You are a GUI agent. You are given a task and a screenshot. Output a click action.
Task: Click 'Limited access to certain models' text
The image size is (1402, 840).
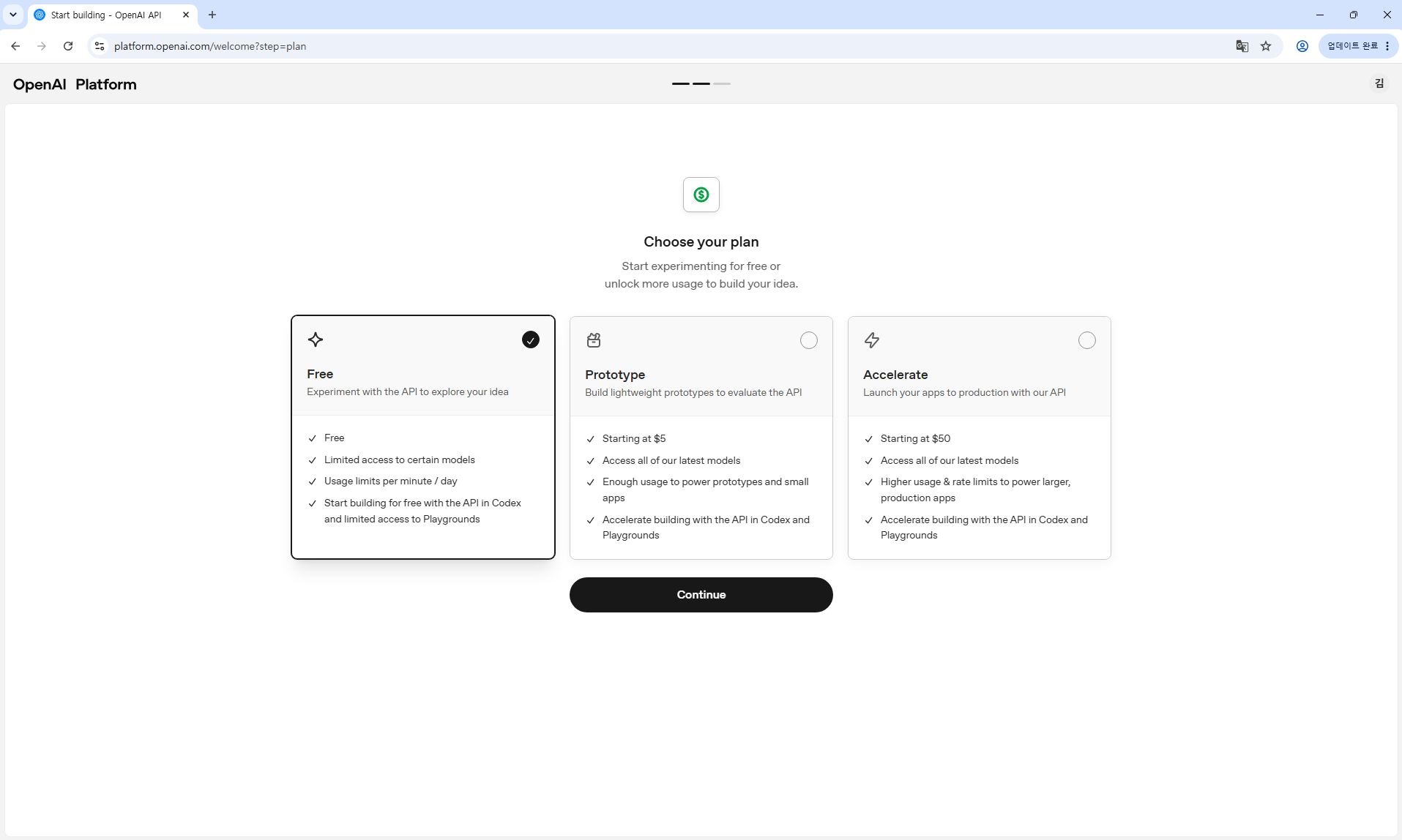point(400,460)
